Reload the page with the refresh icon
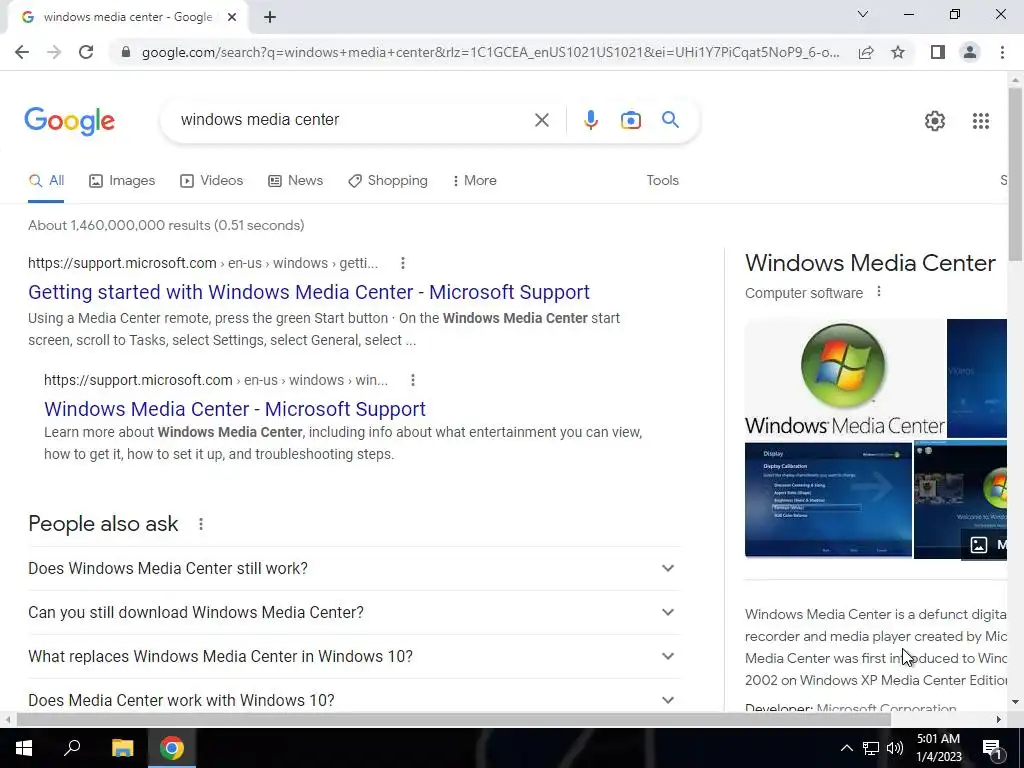The image size is (1024, 768). tap(86, 52)
